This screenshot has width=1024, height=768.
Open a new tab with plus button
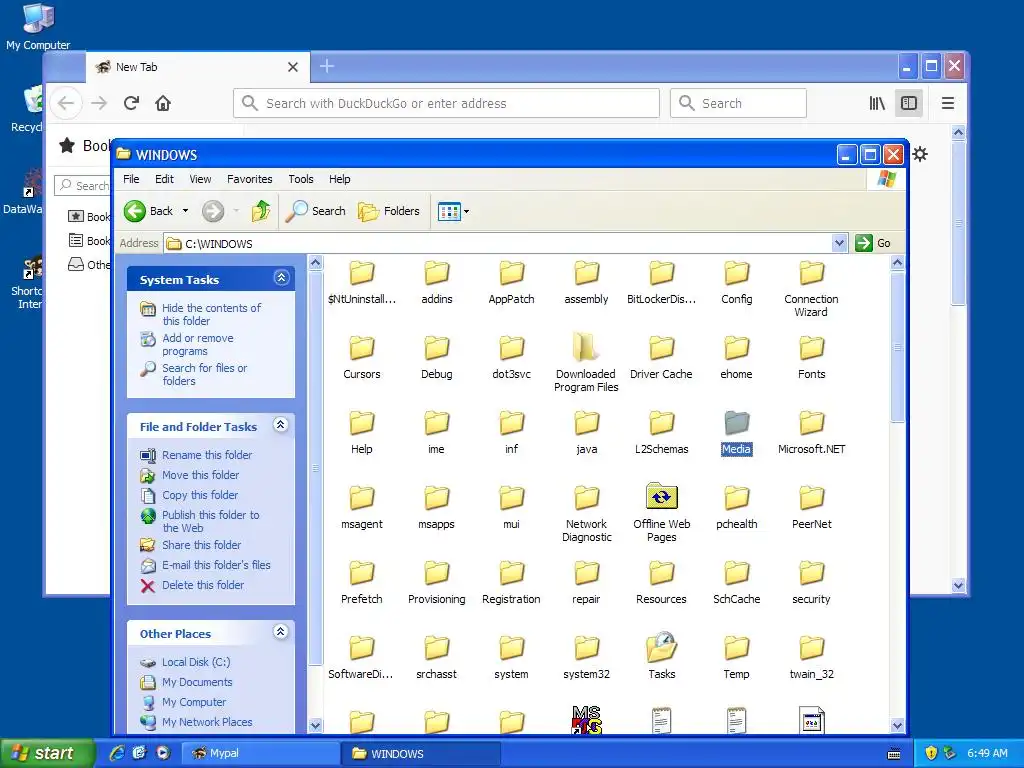[x=327, y=66]
